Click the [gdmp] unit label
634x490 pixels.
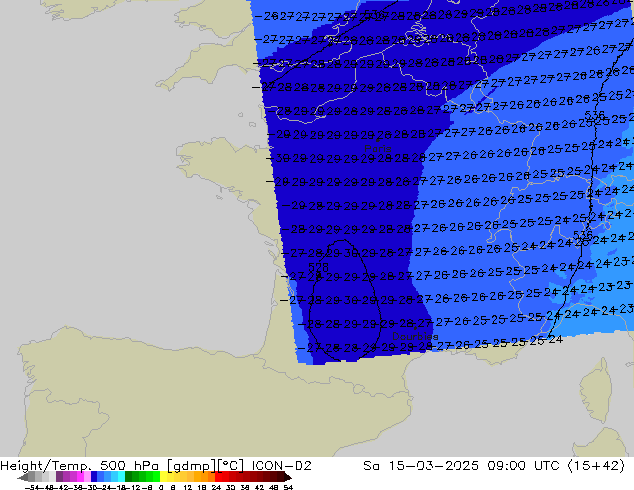pos(191,466)
